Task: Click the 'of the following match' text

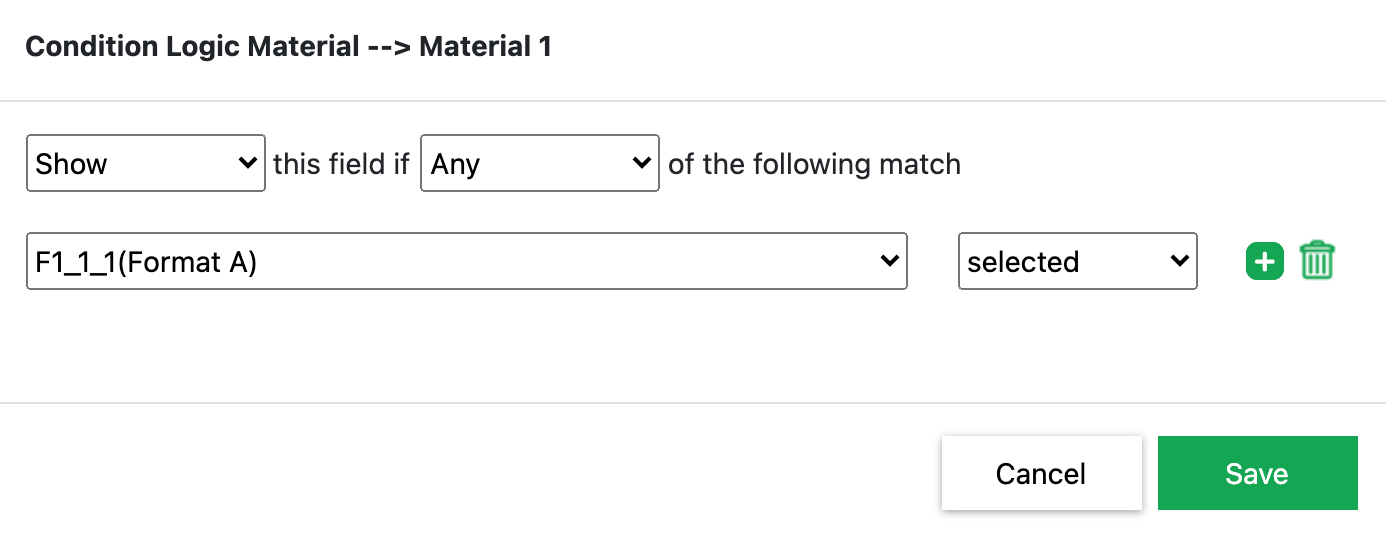Action: click(814, 164)
